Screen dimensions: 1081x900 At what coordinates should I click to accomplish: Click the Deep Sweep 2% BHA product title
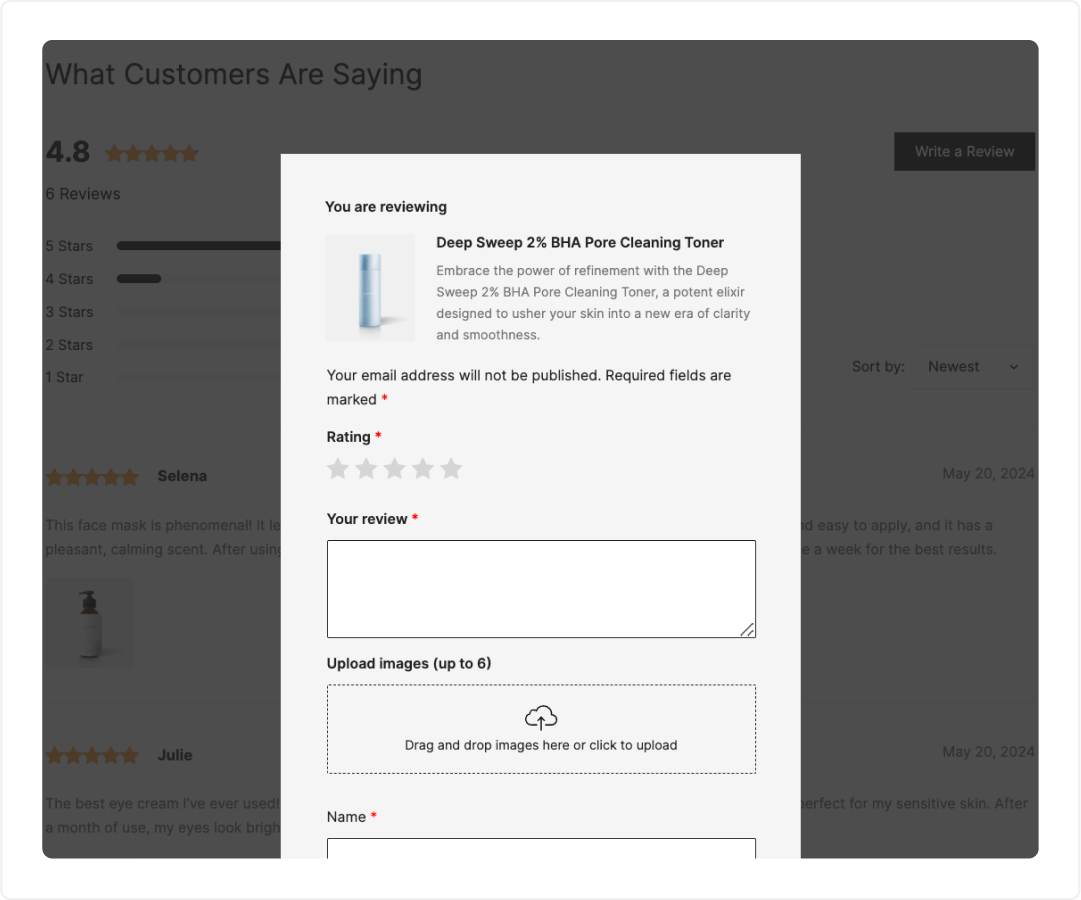(x=580, y=243)
